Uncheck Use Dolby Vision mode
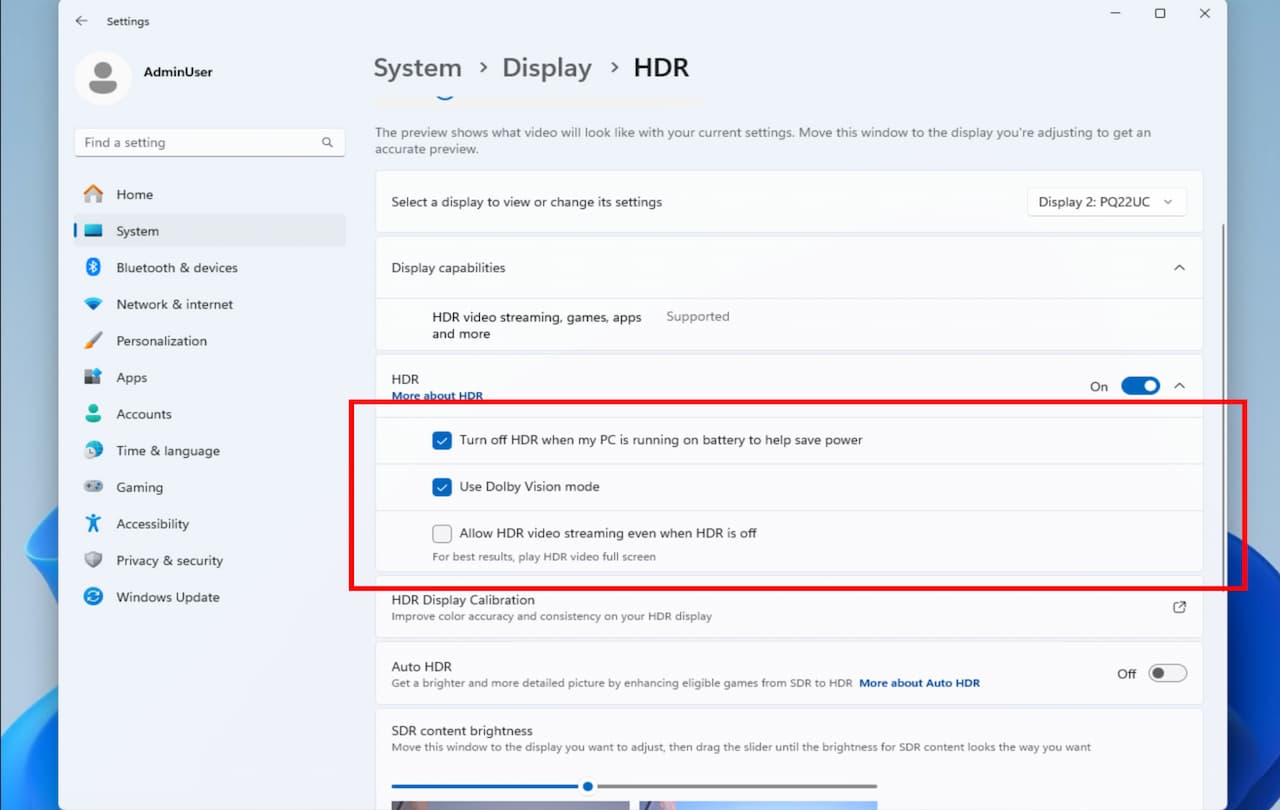Image resolution: width=1280 pixels, height=810 pixels. (442, 487)
